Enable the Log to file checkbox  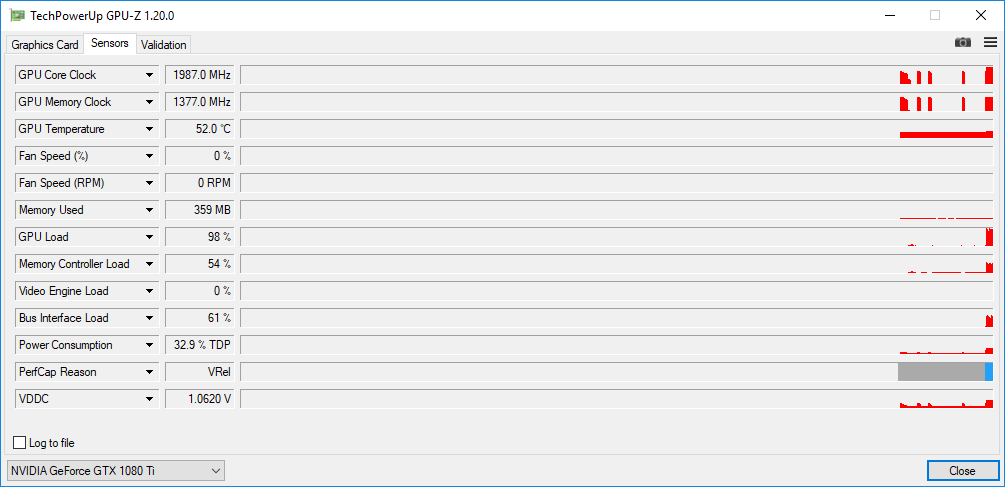(20, 443)
